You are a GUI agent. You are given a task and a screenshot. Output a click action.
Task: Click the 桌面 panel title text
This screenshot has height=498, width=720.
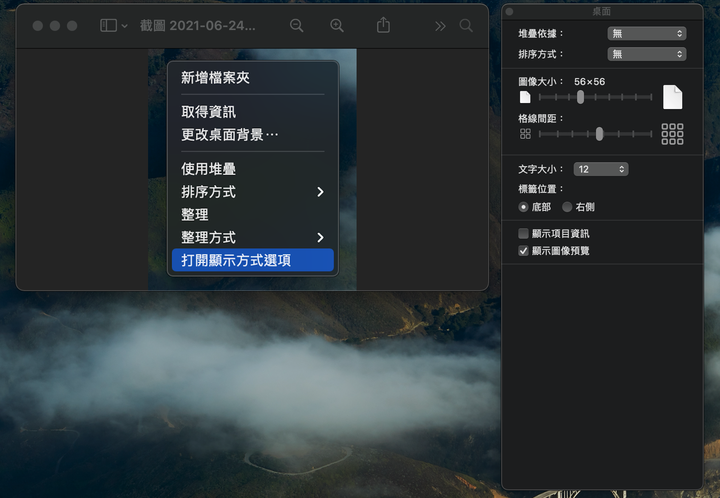click(602, 11)
